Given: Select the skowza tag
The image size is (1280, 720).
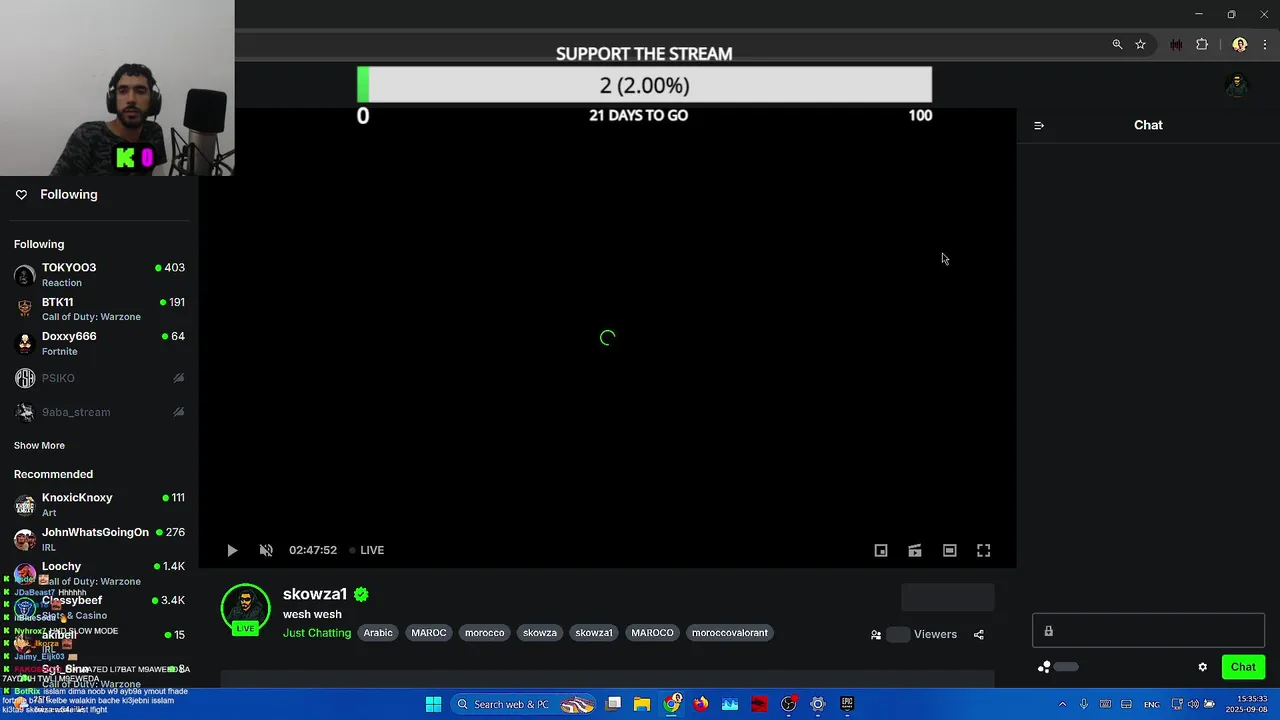Looking at the screenshot, I should (540, 633).
